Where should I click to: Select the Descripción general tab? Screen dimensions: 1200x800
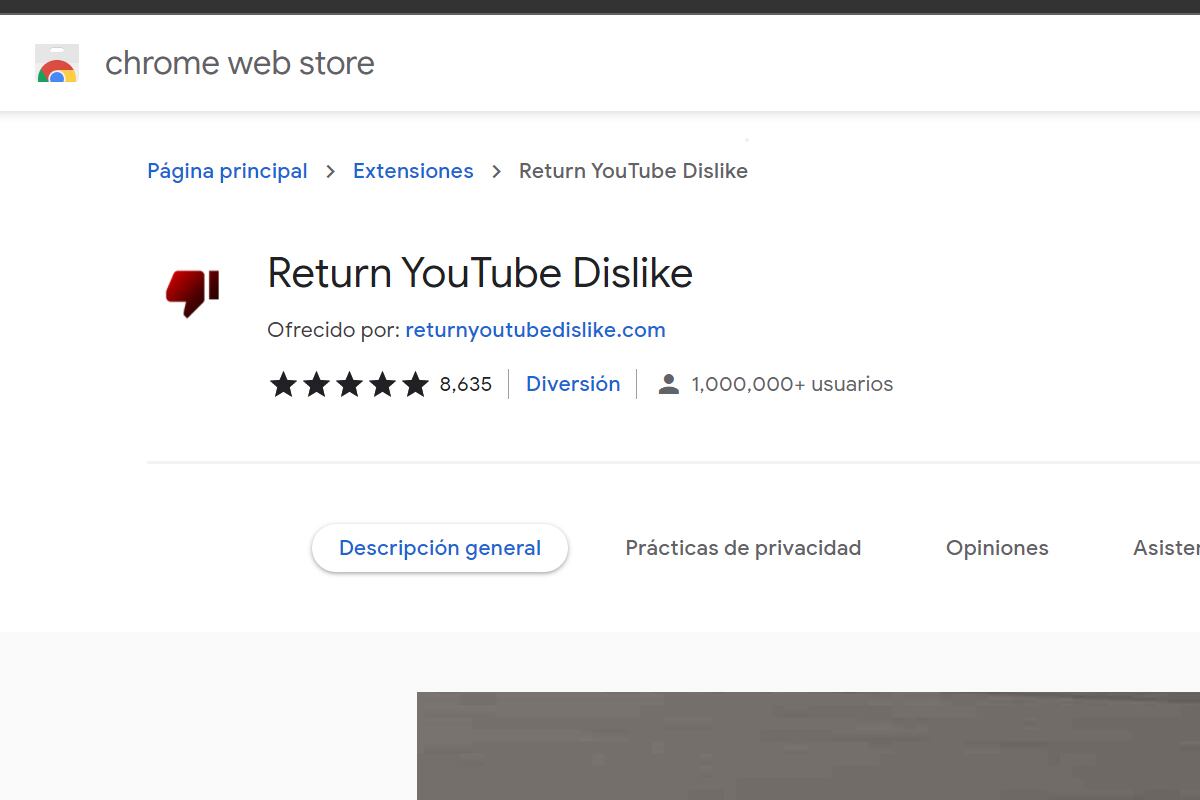[x=440, y=548]
